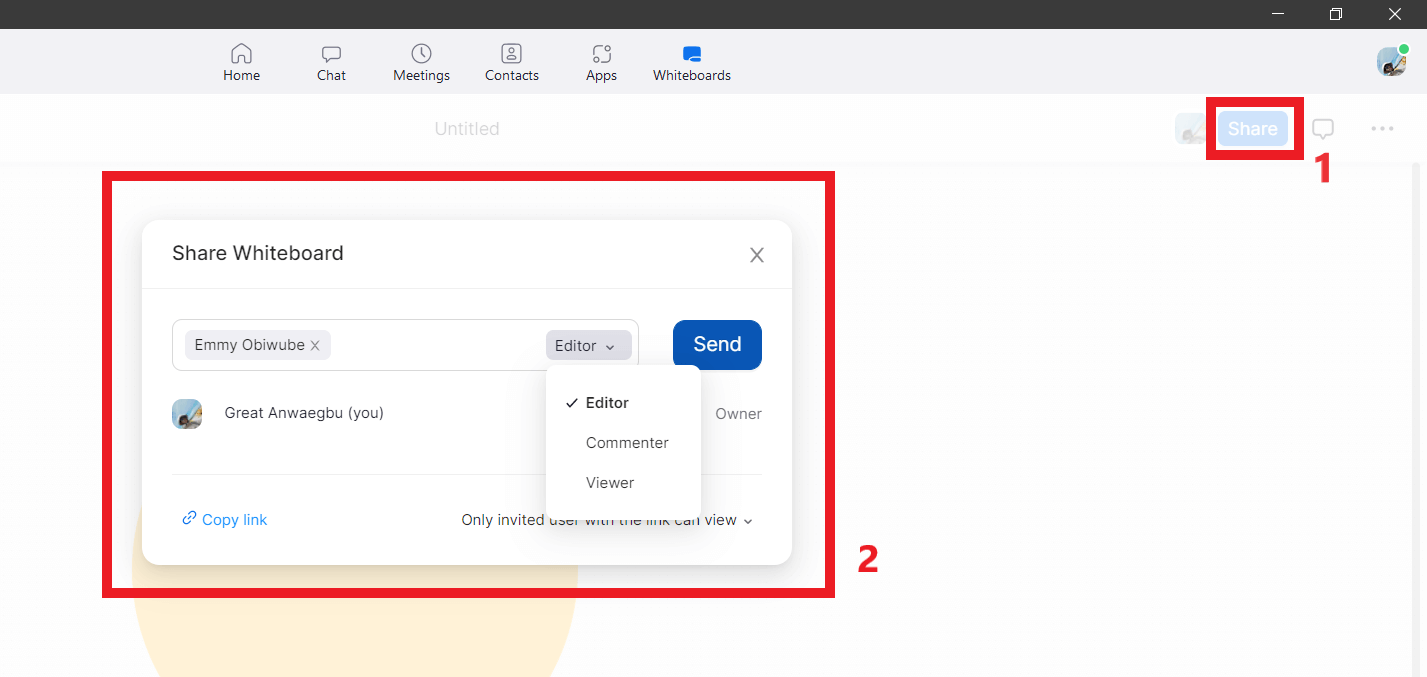Screen dimensions: 1427x677
Task: Click your profile avatar in the top corner
Action: (1391, 61)
